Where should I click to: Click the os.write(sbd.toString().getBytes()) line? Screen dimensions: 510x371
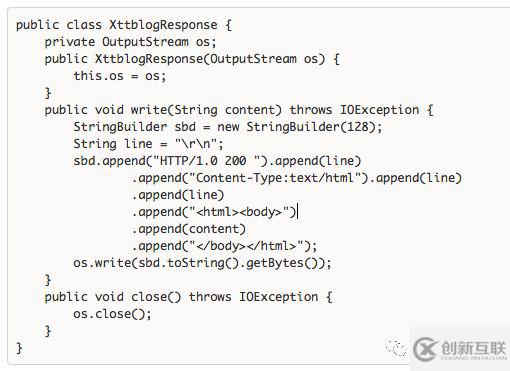[x=202, y=263]
